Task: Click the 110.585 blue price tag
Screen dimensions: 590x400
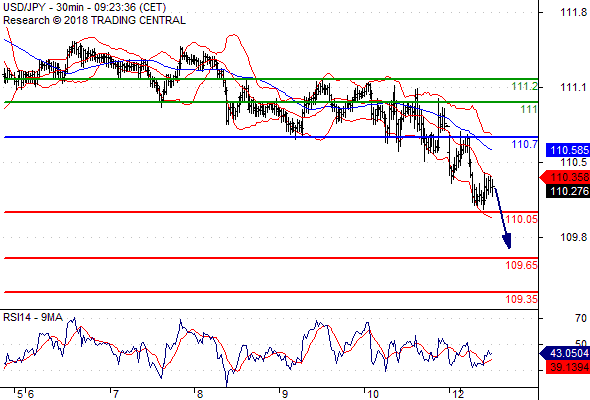Action: 568,150
